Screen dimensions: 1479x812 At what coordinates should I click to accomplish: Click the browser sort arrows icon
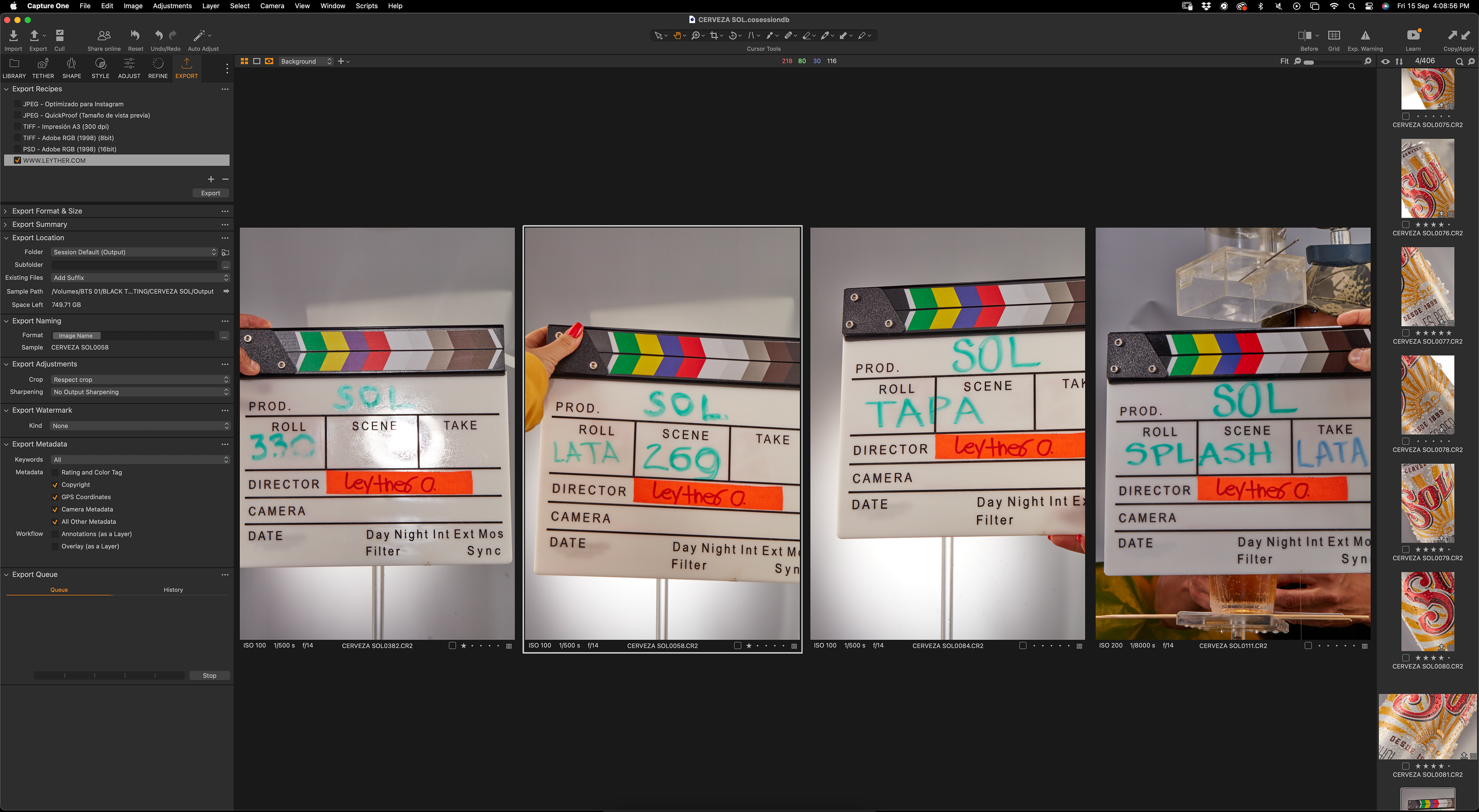[1399, 61]
